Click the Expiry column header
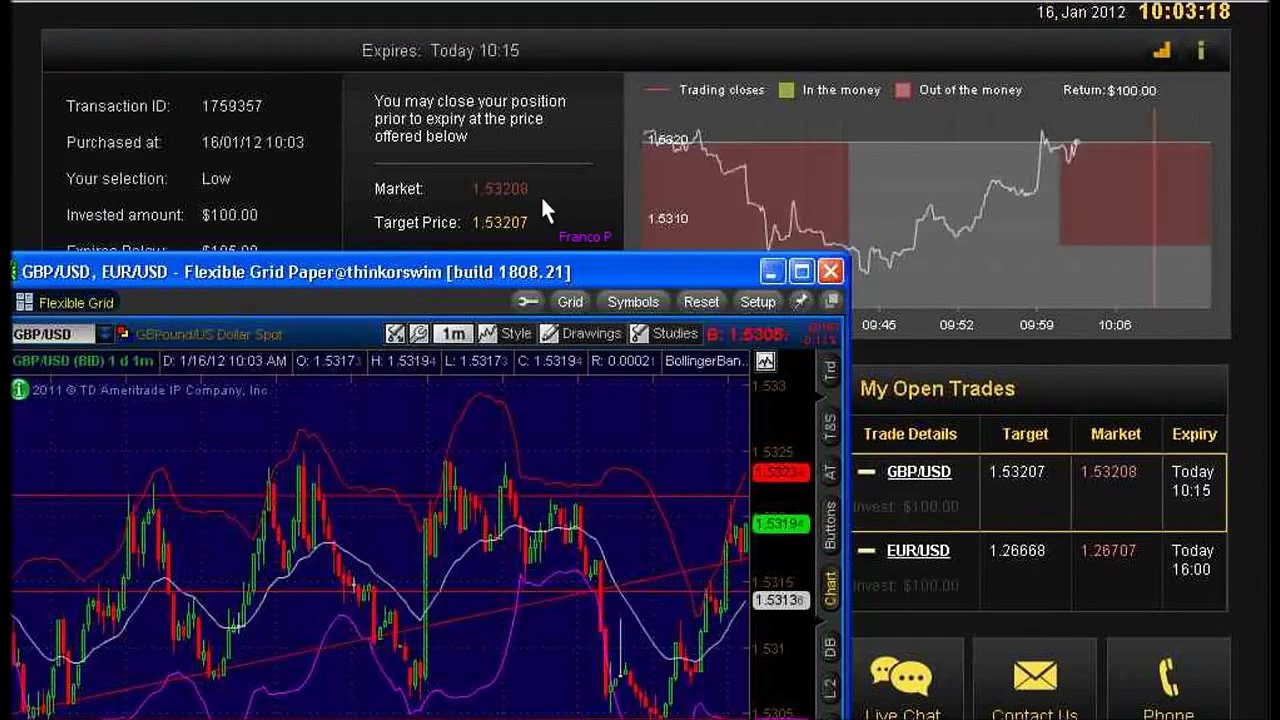This screenshot has height=720, width=1280. coord(1194,434)
